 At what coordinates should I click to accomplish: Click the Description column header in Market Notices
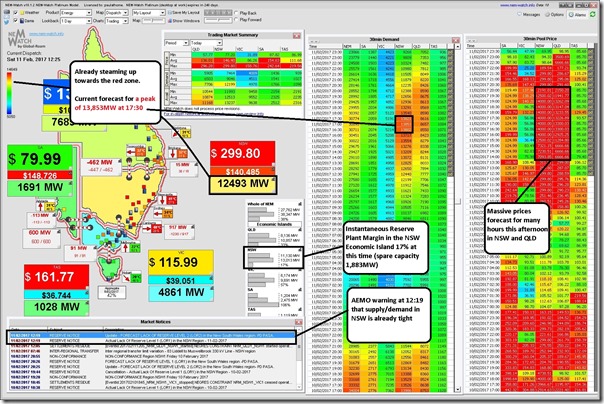click(200, 329)
